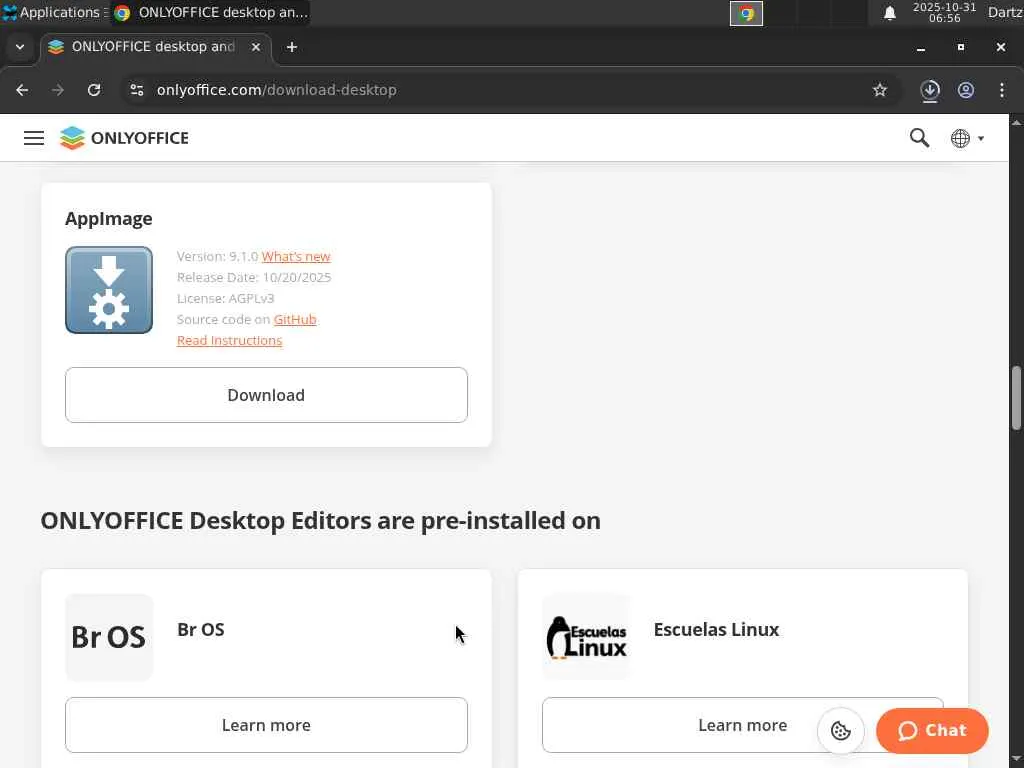Viewport: 1024px width, 768px height.
Task: Select the ONLYOFFICE desktop browser tab
Action: click(x=155, y=47)
